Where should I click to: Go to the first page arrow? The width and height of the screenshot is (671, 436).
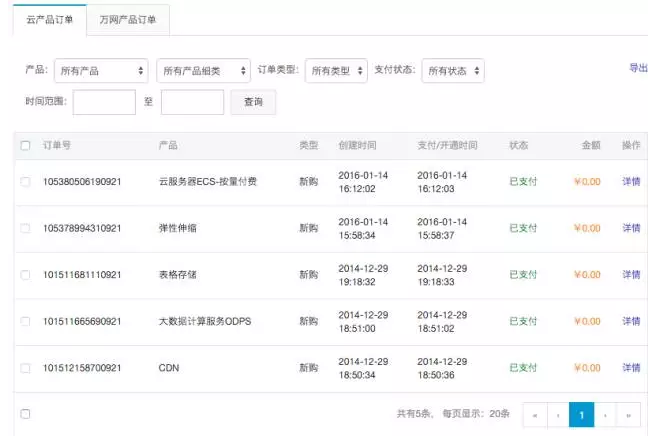tap(535, 414)
